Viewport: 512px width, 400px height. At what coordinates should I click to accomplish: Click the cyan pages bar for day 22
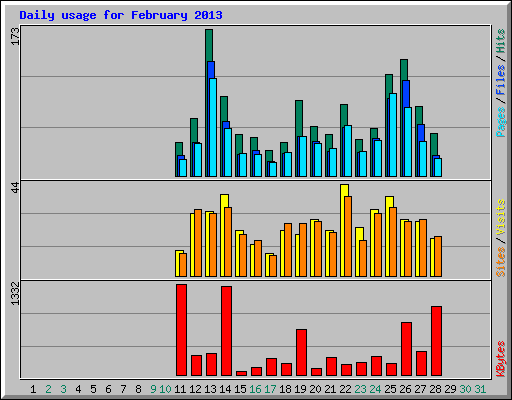point(348,151)
